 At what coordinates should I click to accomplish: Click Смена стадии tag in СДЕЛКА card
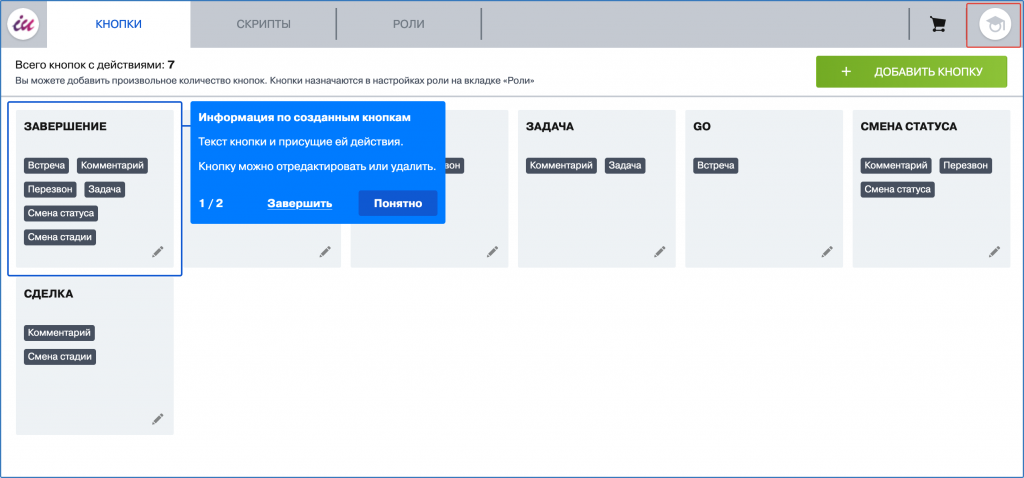click(x=60, y=356)
